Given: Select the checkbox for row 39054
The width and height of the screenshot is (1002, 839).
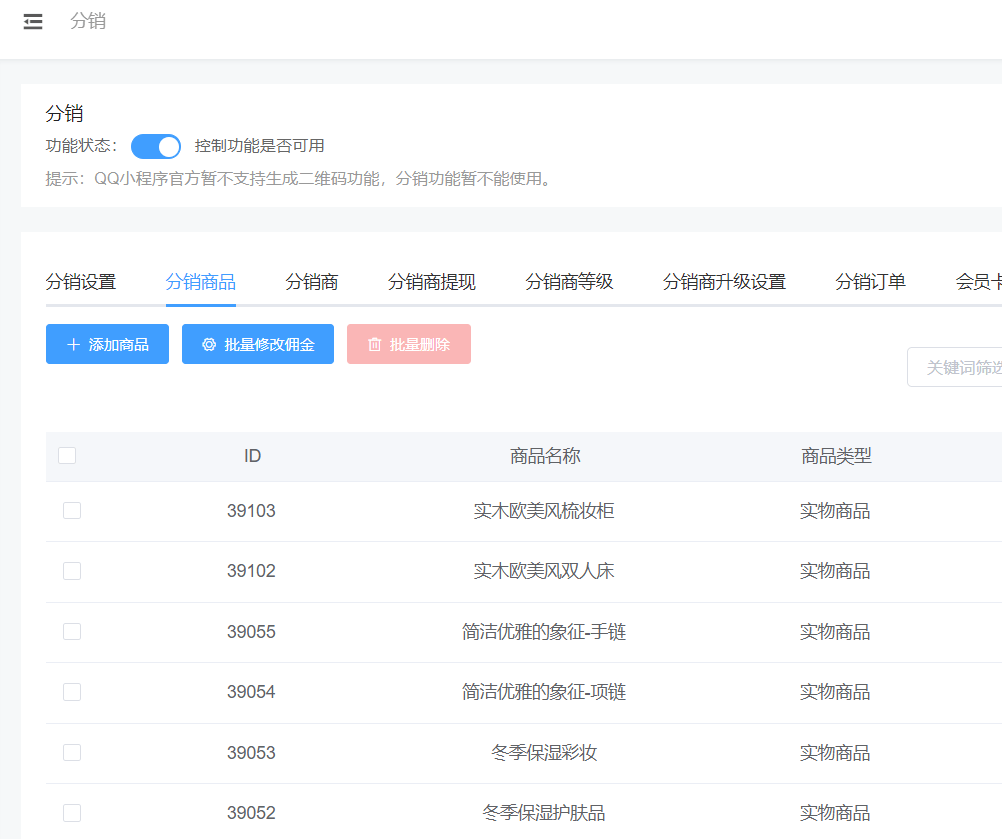Looking at the screenshot, I should coord(72,691).
